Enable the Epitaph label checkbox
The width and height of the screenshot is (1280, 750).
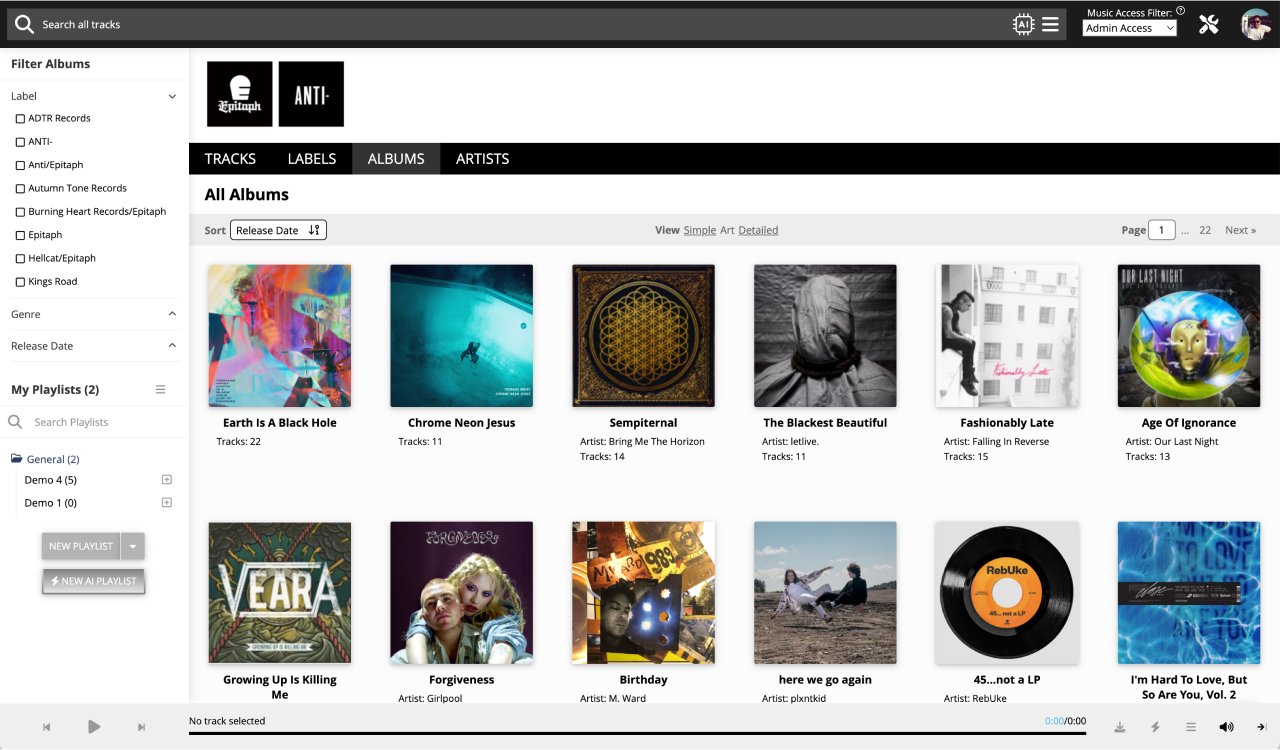click(x=20, y=235)
